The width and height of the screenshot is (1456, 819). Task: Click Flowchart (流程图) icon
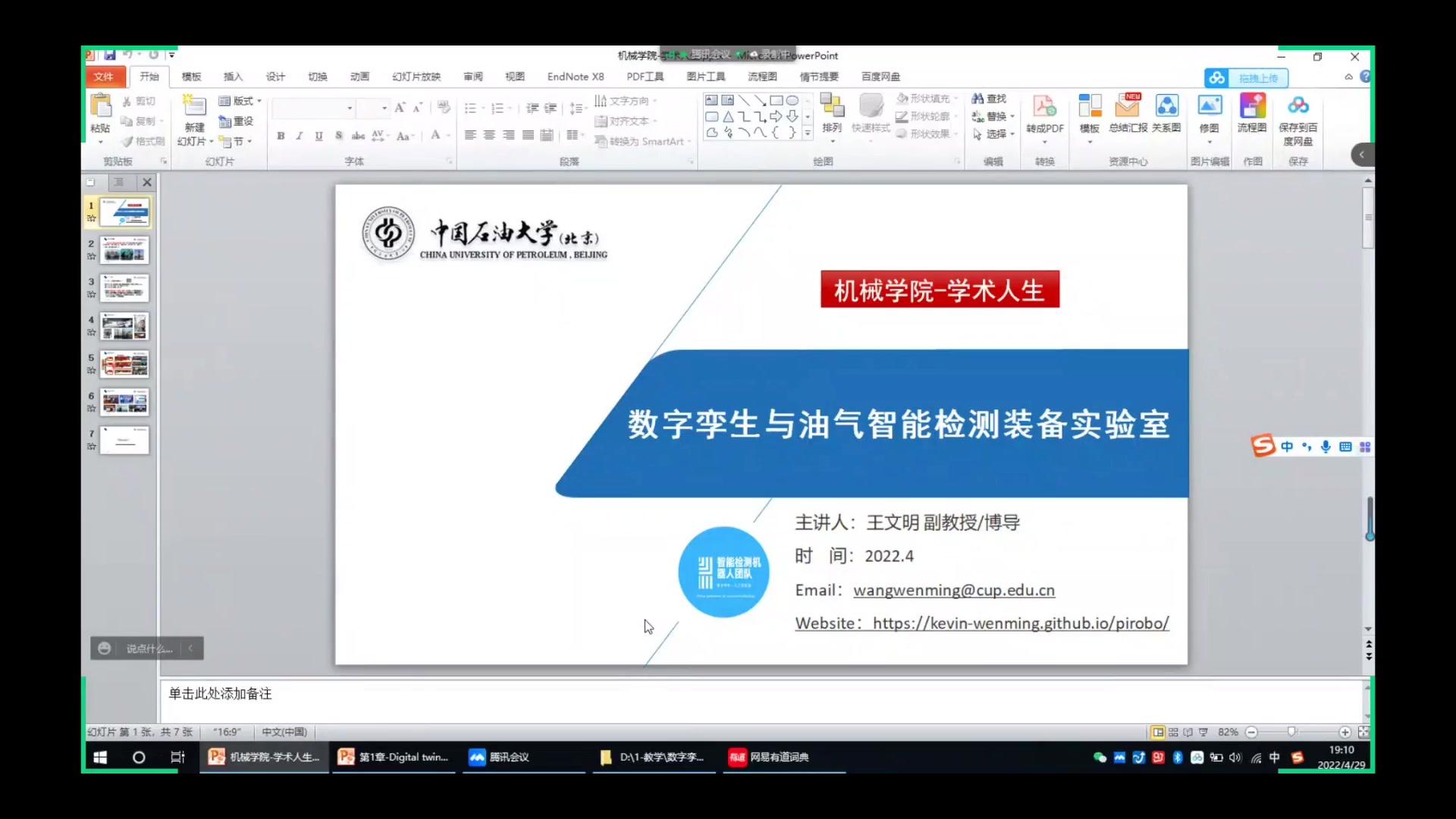1252,106
